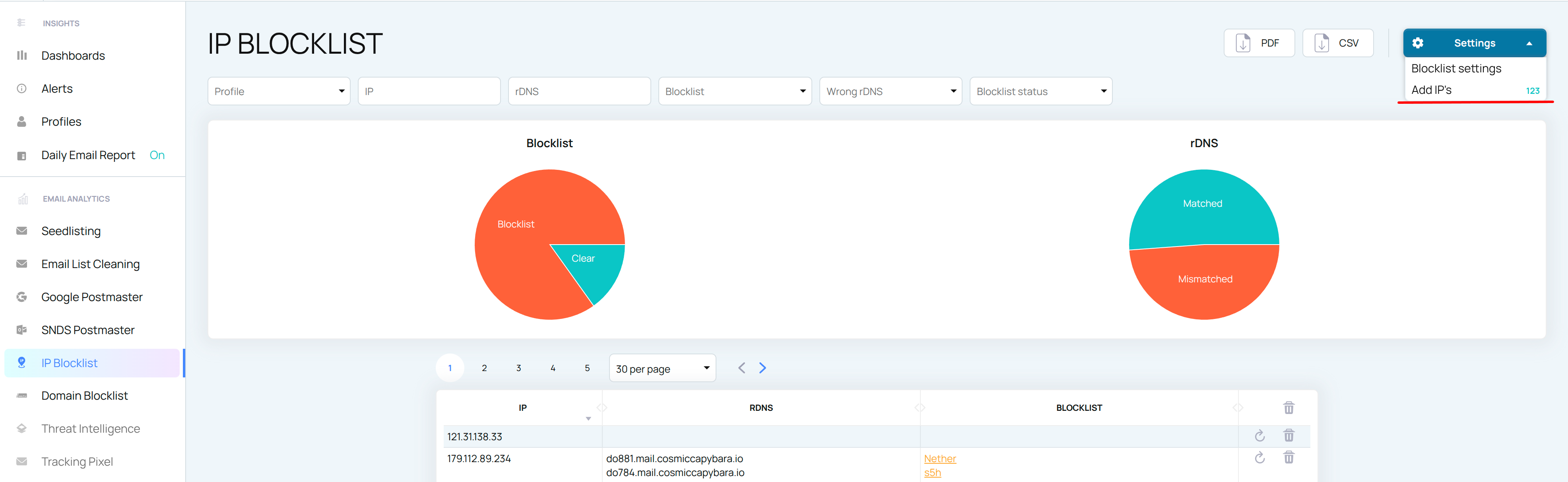Open Seedlisting in sidebar
This screenshot has width=1568, height=482.
pos(71,231)
